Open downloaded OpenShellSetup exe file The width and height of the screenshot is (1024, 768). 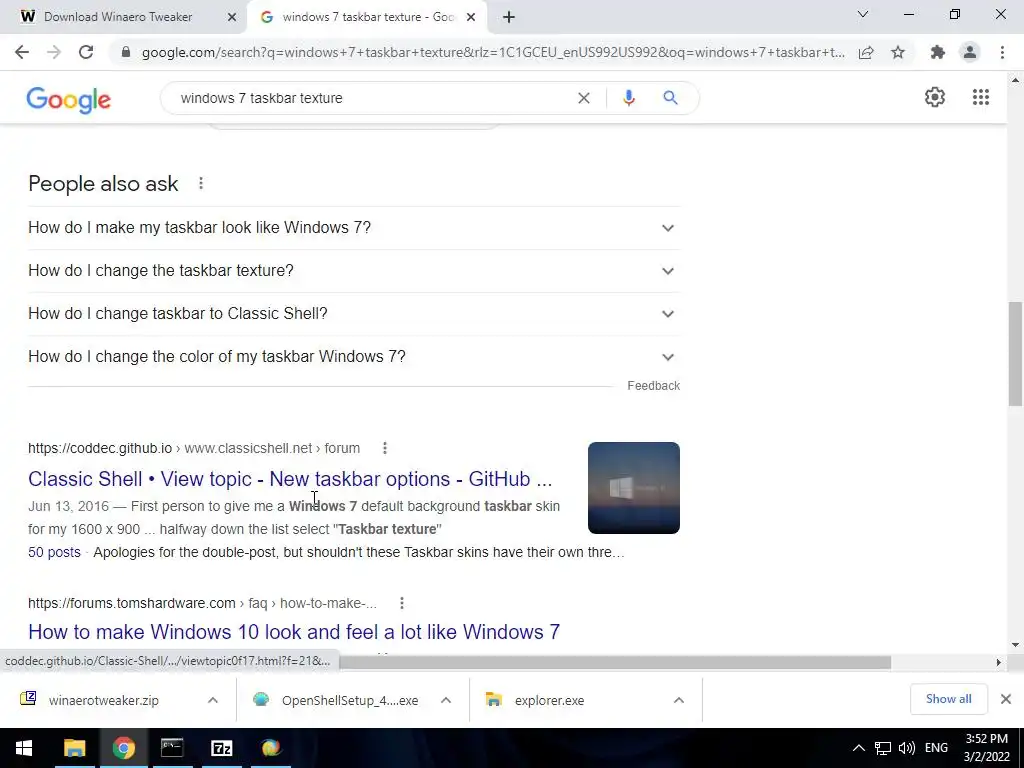pyautogui.click(x=349, y=700)
